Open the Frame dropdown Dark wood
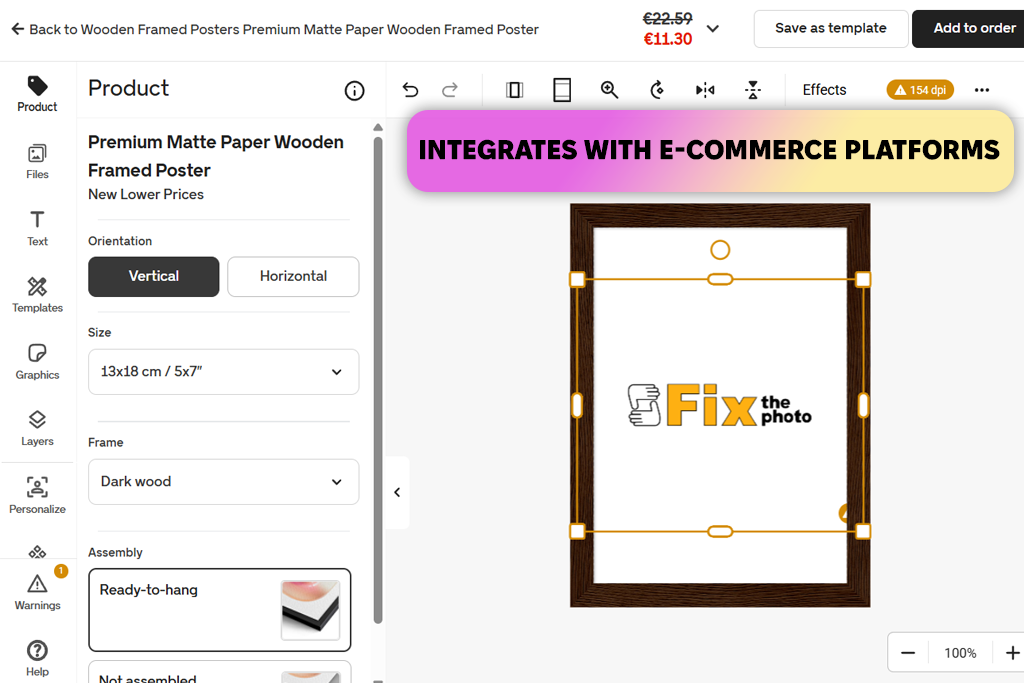The image size is (1024, 683). (x=223, y=482)
